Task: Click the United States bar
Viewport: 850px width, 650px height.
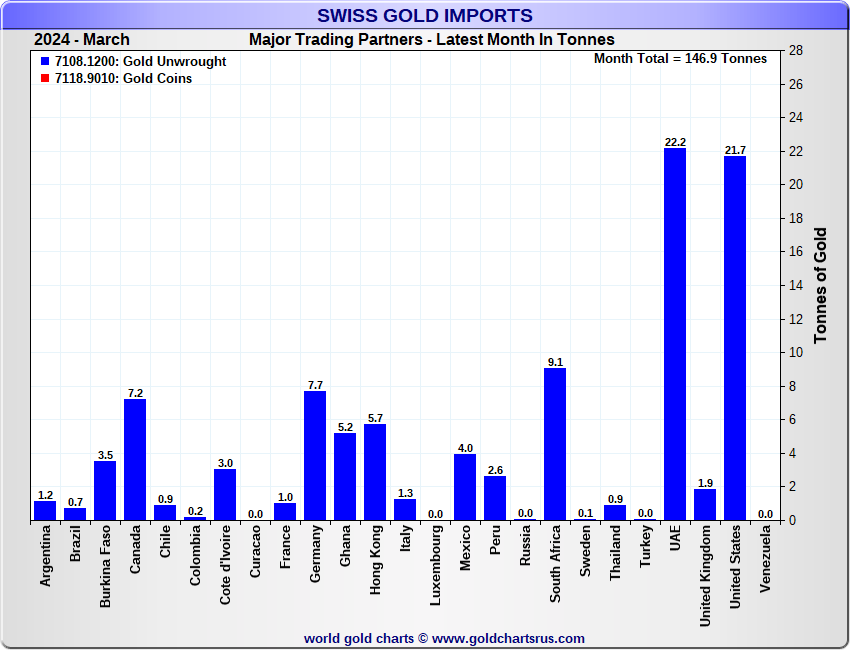Action: coord(735,338)
